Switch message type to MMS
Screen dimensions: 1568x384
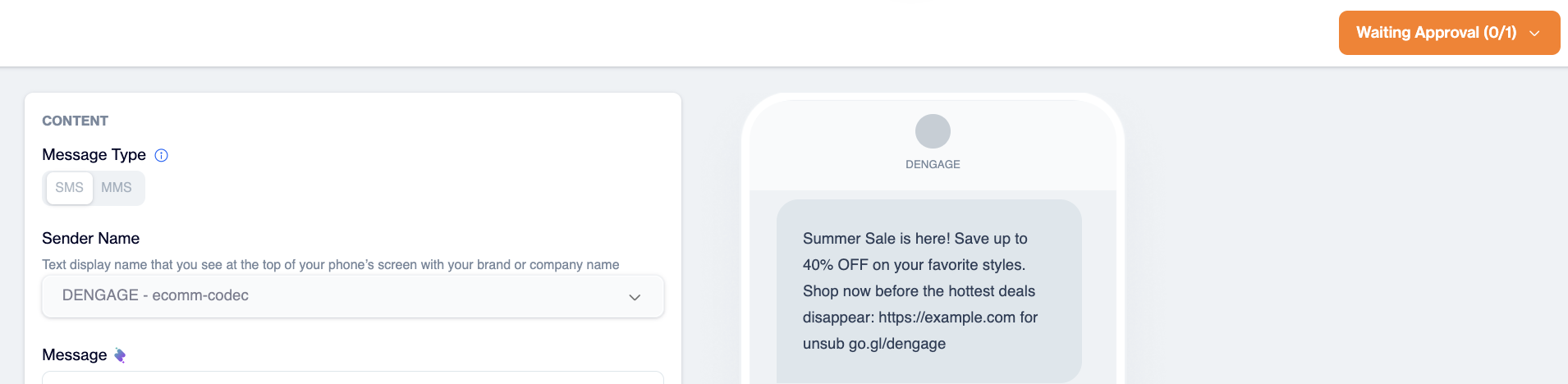point(117,188)
